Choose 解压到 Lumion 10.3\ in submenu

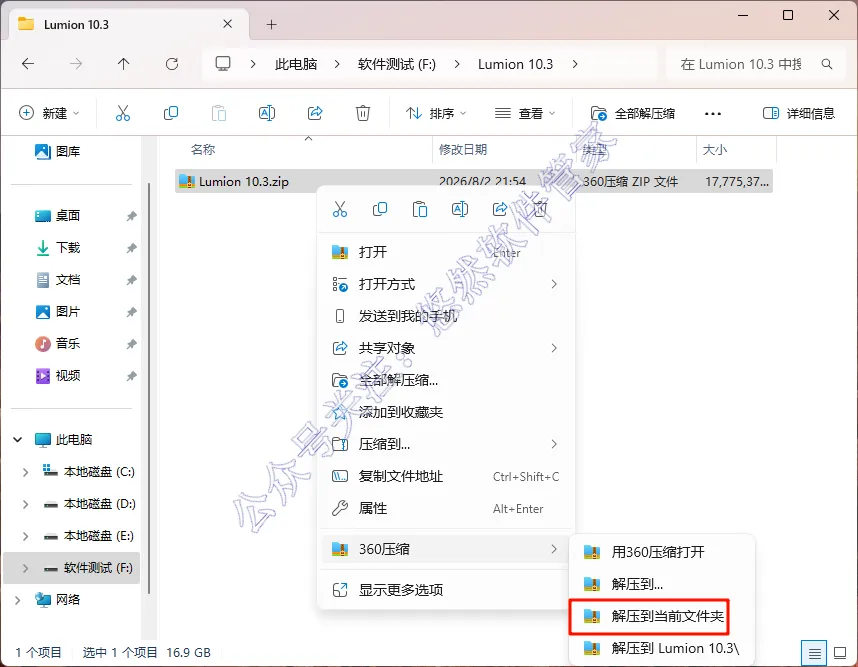[x=662, y=648]
